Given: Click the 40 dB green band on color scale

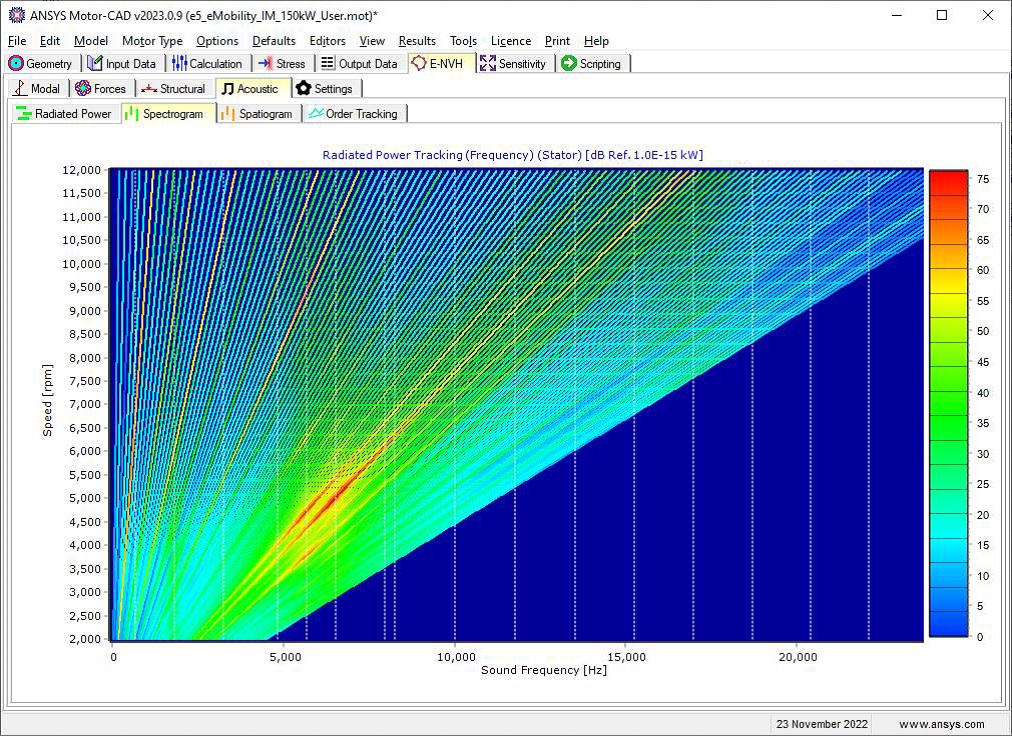Looking at the screenshot, I should point(948,393).
